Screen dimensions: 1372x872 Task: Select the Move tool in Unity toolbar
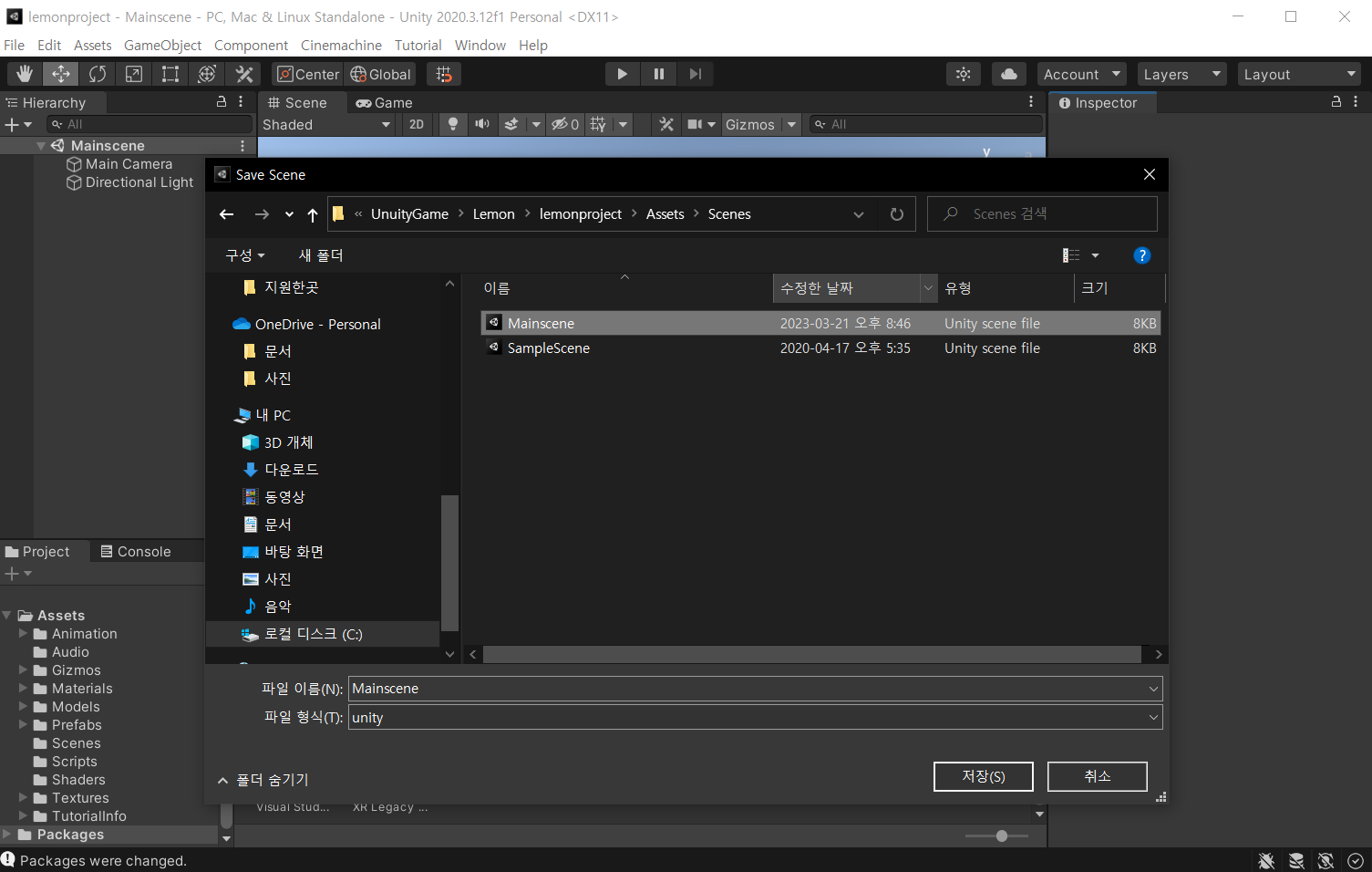pos(61,74)
